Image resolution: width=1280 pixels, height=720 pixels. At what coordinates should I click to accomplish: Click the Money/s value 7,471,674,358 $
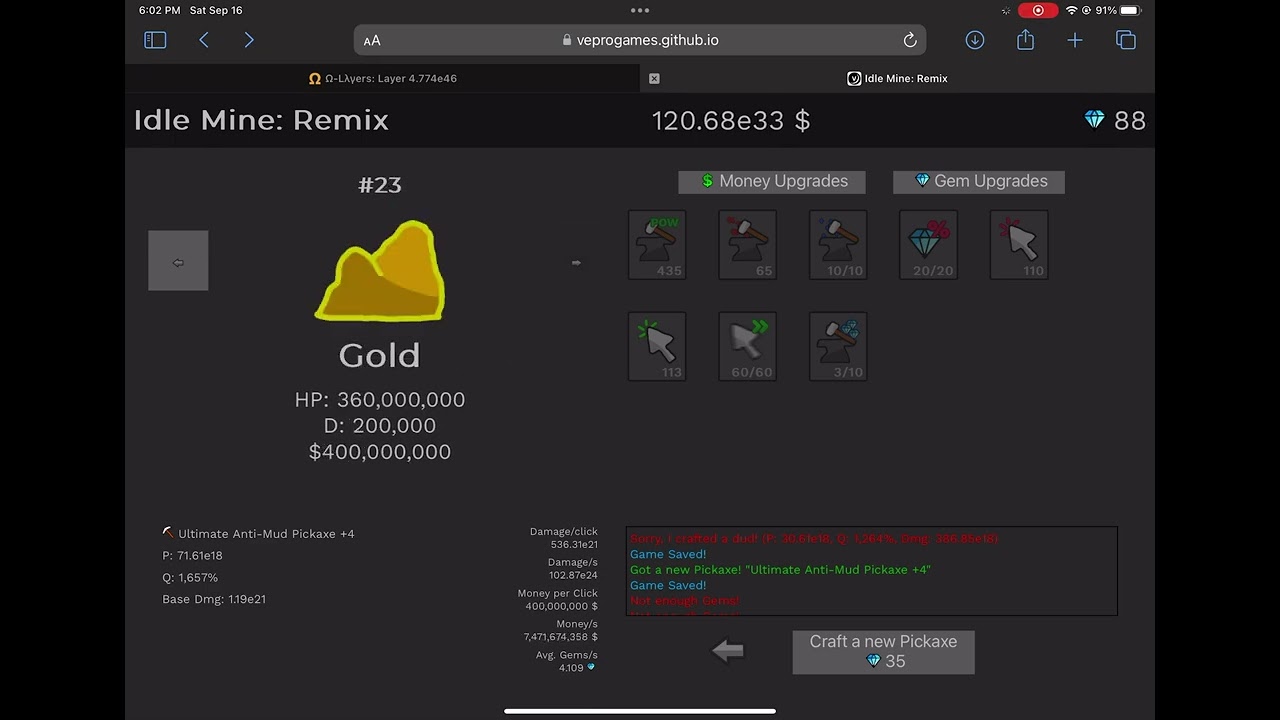tap(561, 637)
